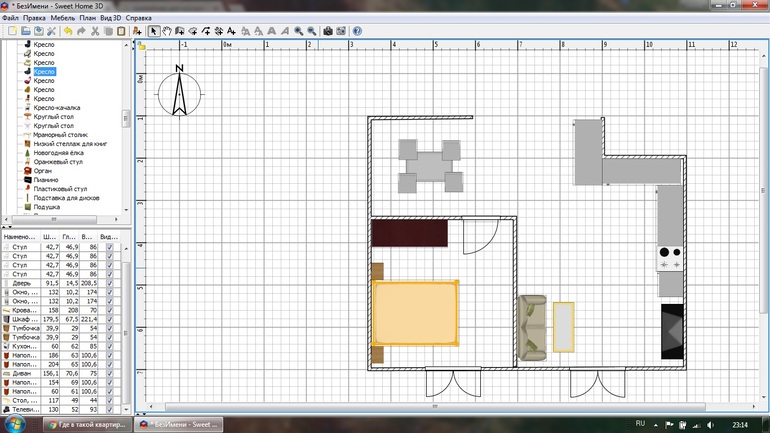Screen dimensions: 770x433
Task: Activate the Select arrow tool
Action: (x=153, y=31)
